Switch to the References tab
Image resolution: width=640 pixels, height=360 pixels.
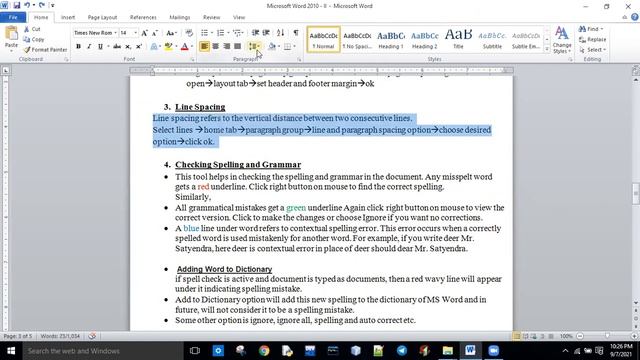[143, 17]
